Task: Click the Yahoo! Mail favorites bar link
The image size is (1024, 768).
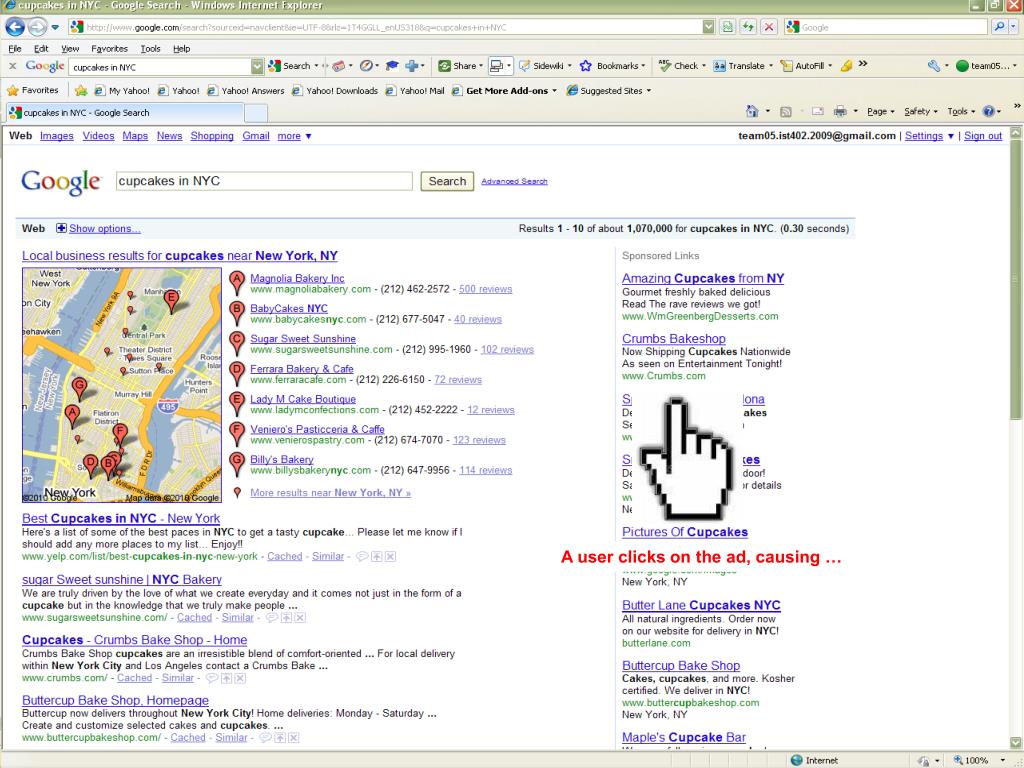Action: [415, 91]
